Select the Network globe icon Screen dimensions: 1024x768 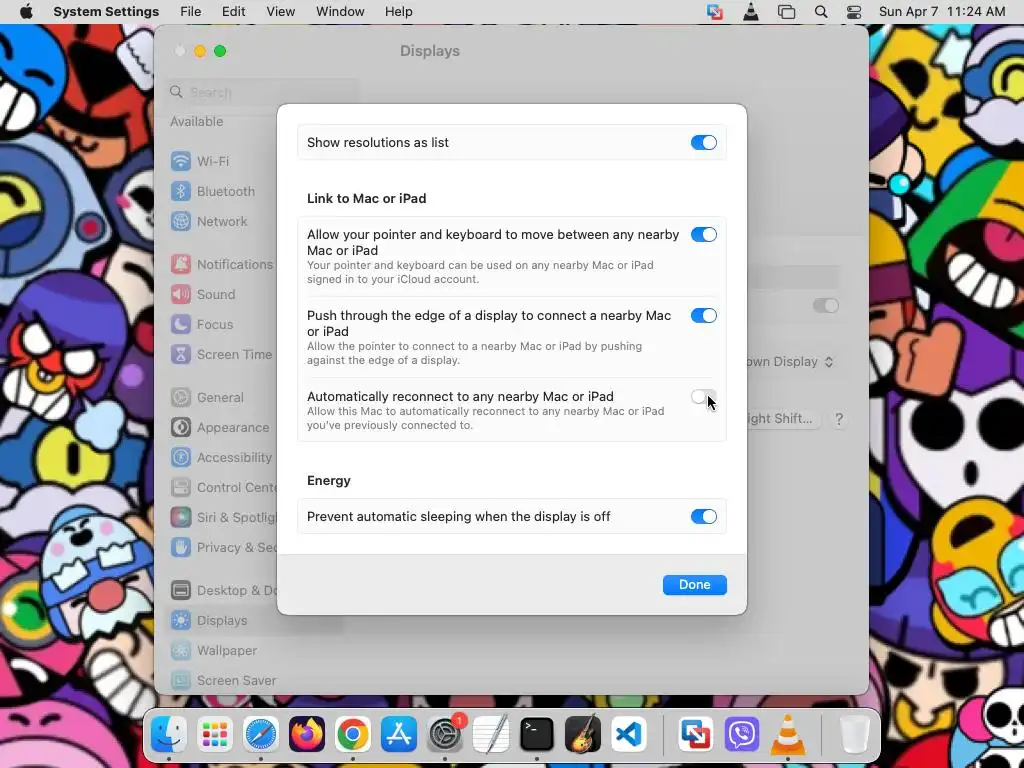[x=181, y=221]
